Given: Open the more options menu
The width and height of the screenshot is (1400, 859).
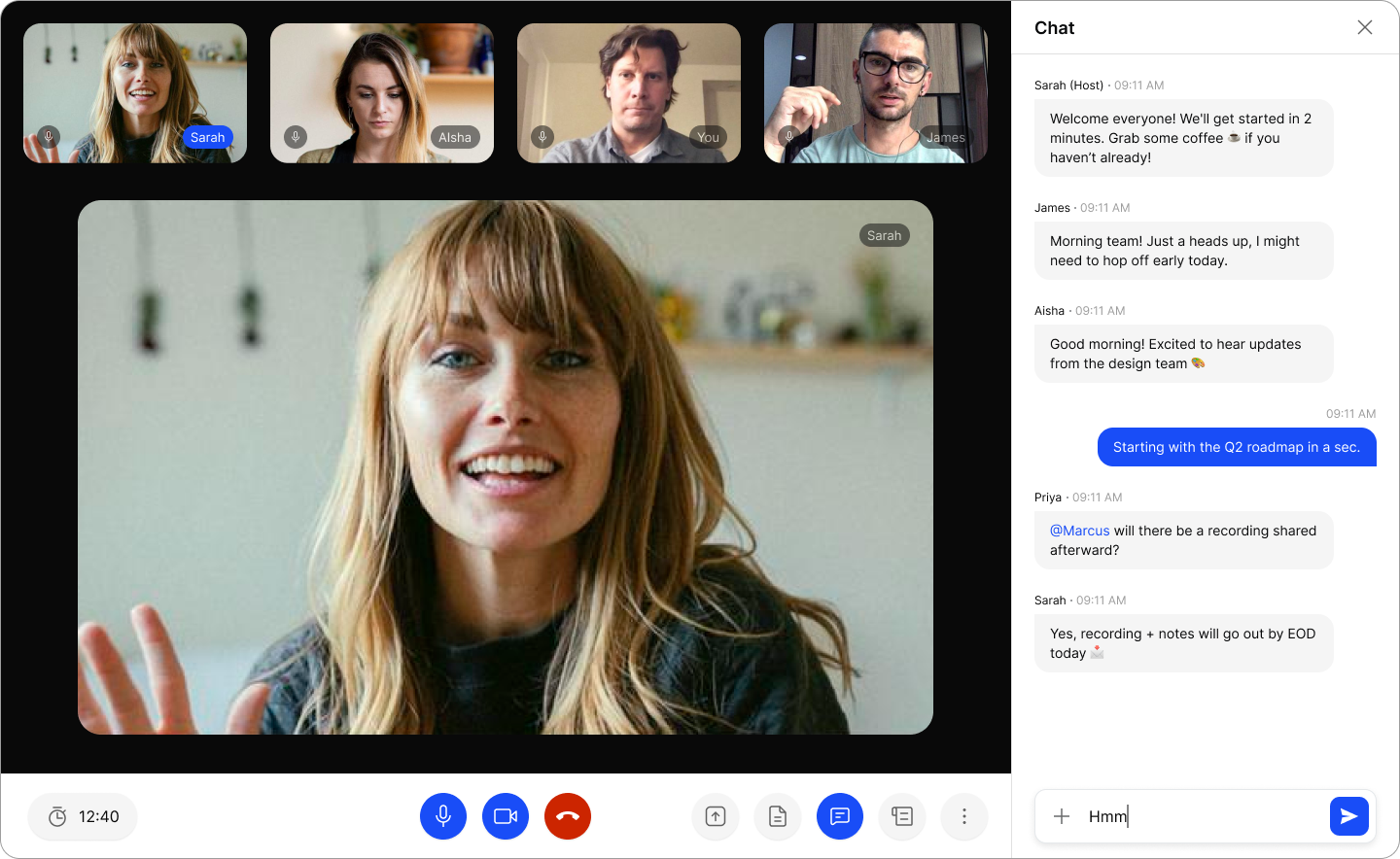Looking at the screenshot, I should tap(963, 816).
